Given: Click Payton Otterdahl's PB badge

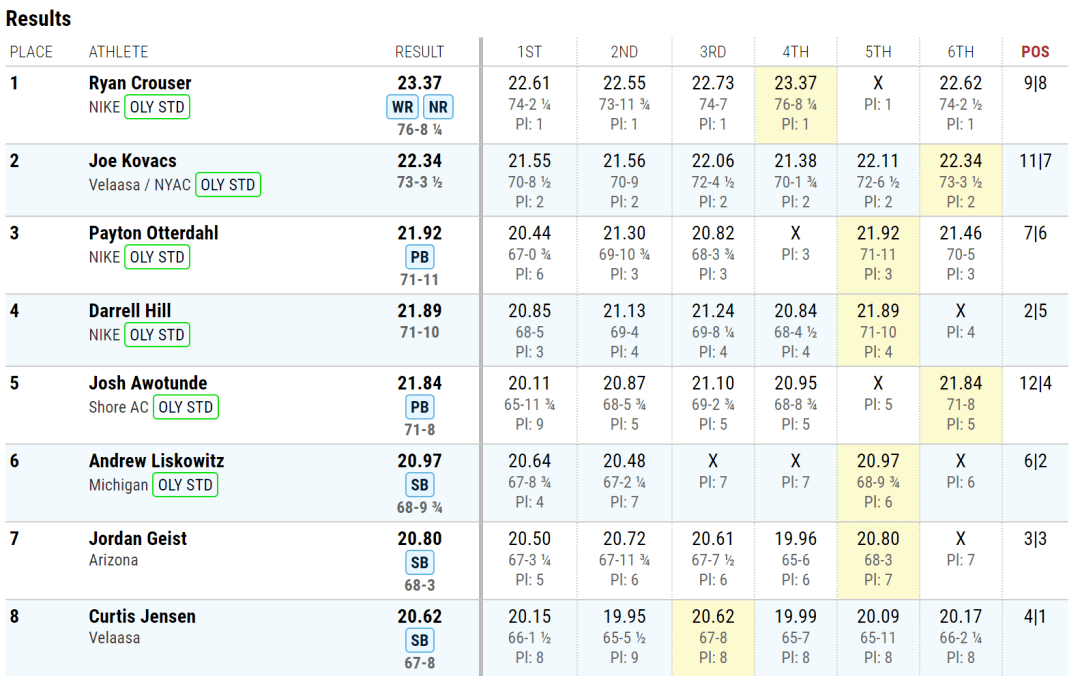Looking at the screenshot, I should tap(420, 257).
